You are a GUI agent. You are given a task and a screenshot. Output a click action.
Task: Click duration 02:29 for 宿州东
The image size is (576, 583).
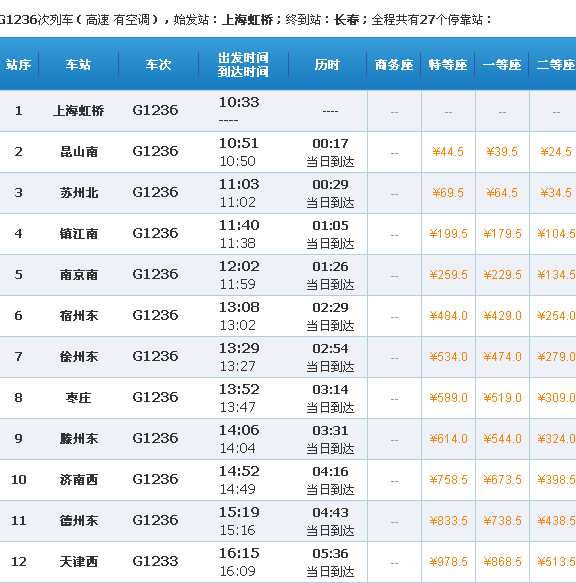(330, 307)
